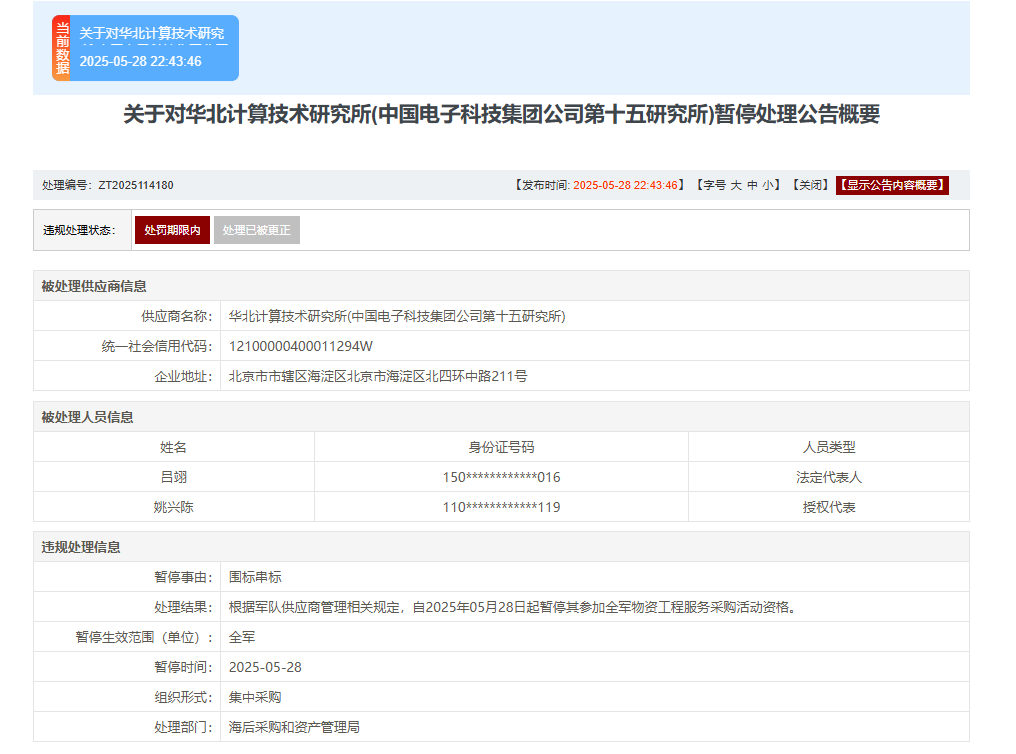
Task: Click the 处罚期限内 status tag
Action: tap(172, 230)
